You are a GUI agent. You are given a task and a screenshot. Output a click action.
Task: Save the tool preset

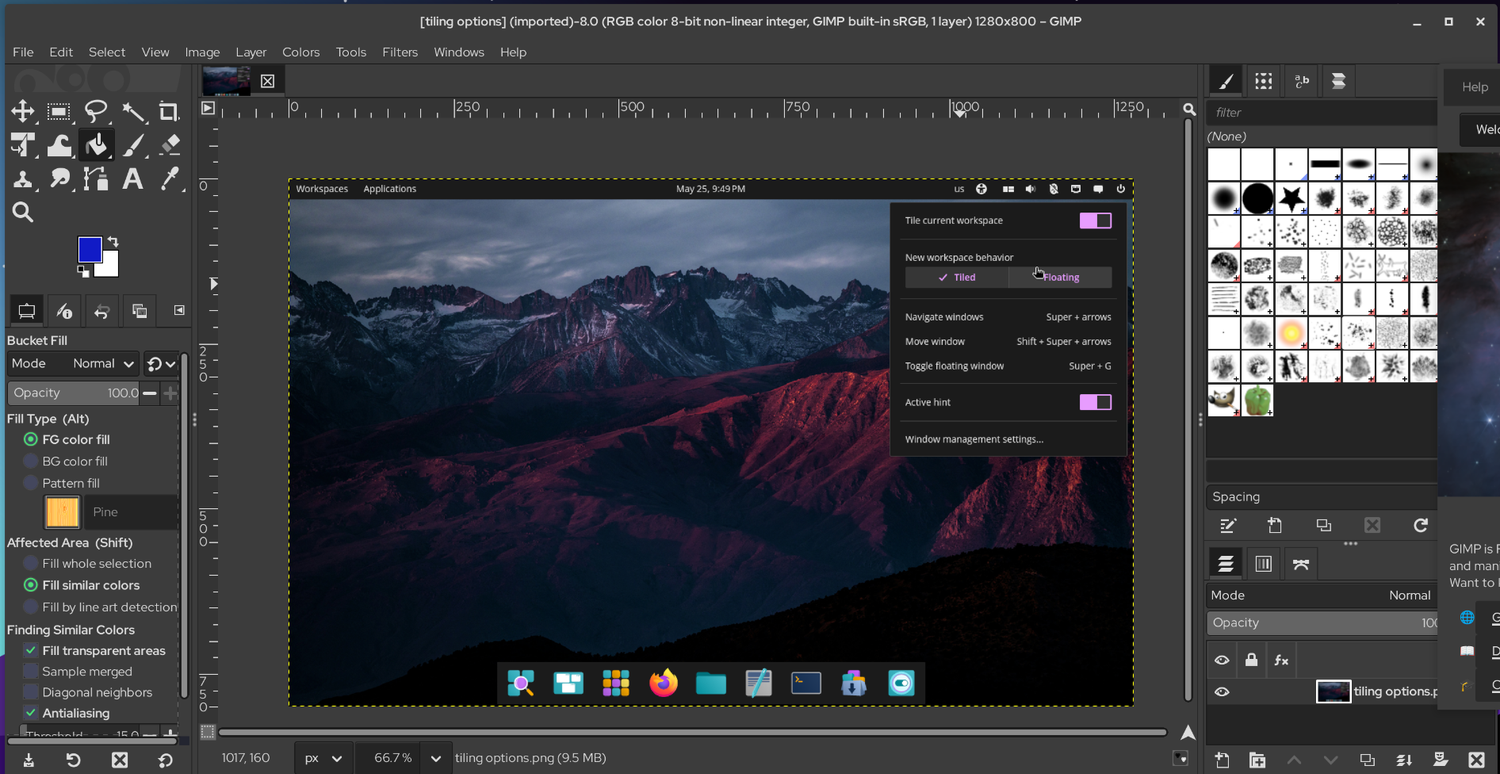28,760
